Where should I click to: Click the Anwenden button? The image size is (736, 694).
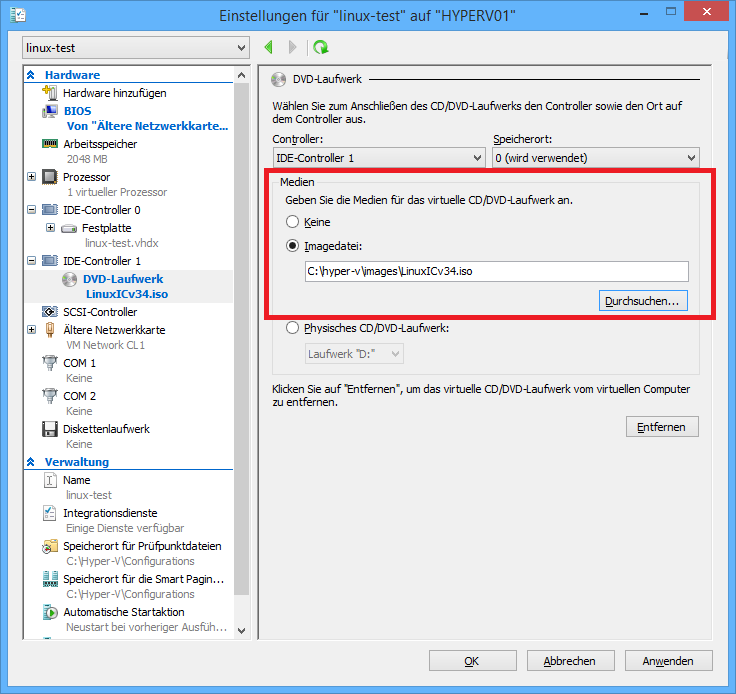tap(668, 661)
